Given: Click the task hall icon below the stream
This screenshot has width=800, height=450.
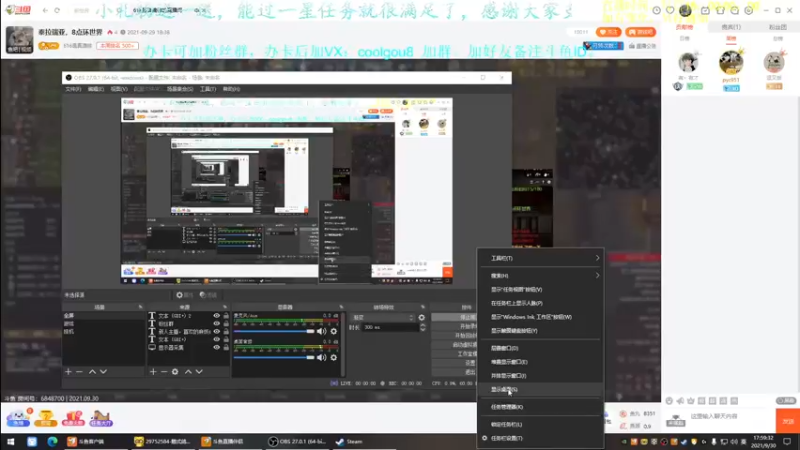Looking at the screenshot, I should (101, 418).
